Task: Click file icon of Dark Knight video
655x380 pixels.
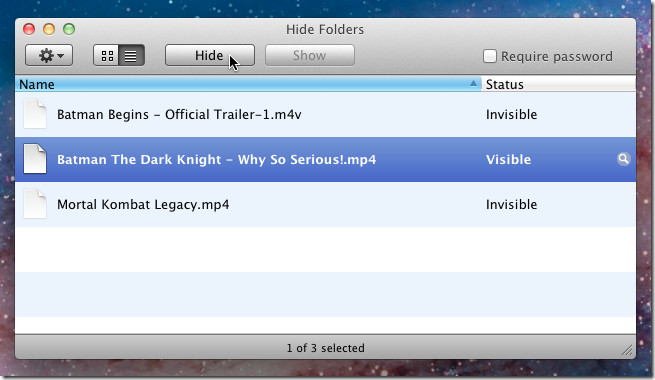Action: pos(35,159)
